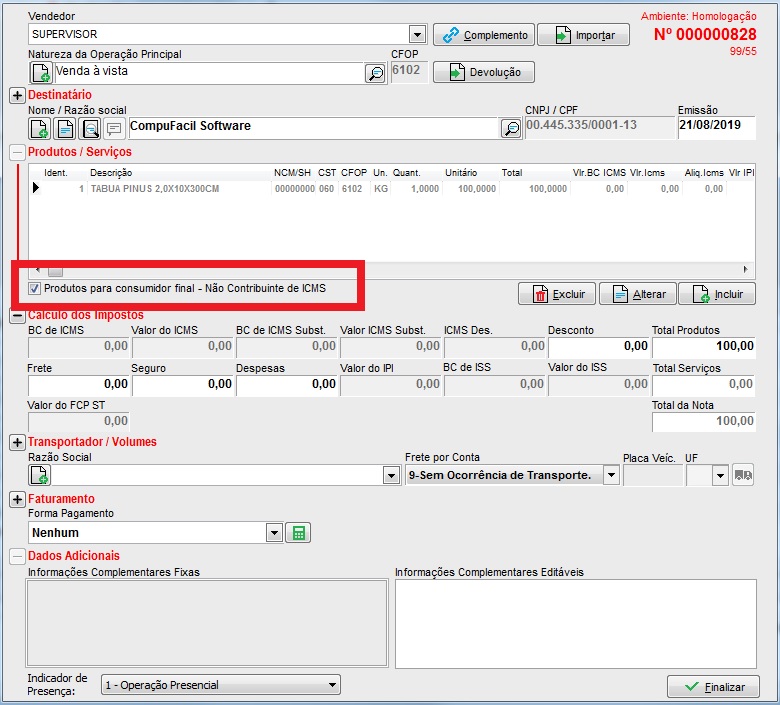Click the Incluir product button

[x=716, y=294]
